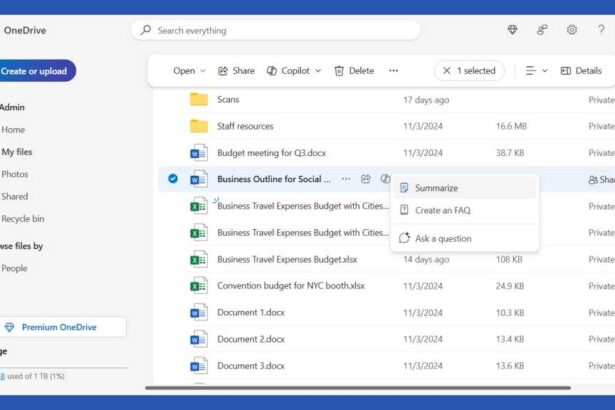This screenshot has height=410, width=615.
Task: Open the Staff resources folder
Action: coord(245,126)
